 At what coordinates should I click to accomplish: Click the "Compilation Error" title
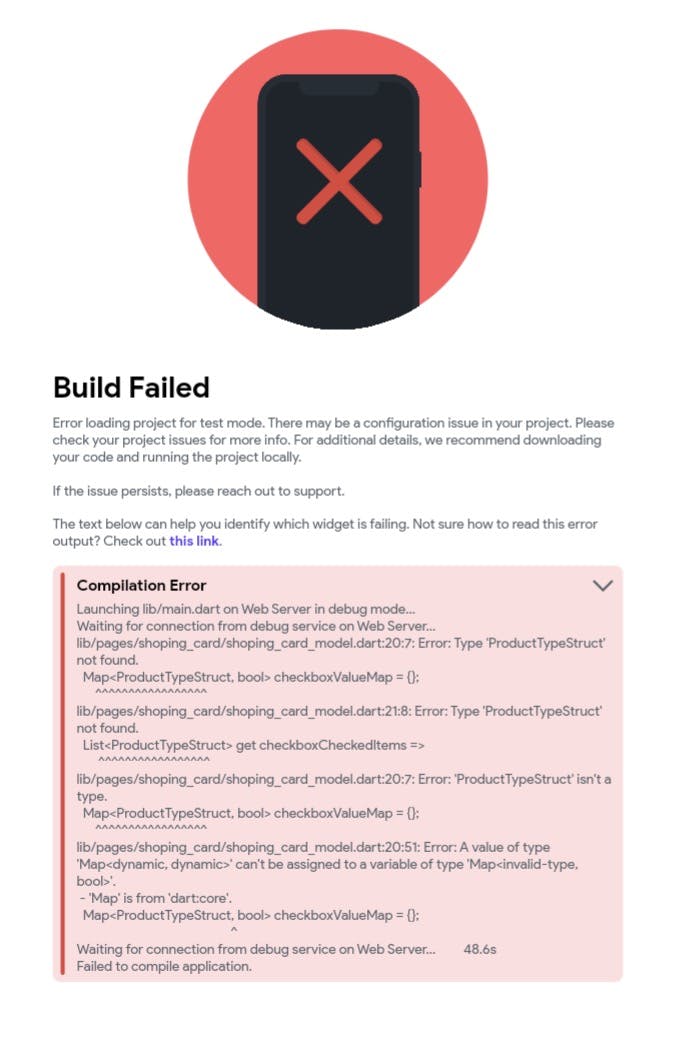(141, 586)
